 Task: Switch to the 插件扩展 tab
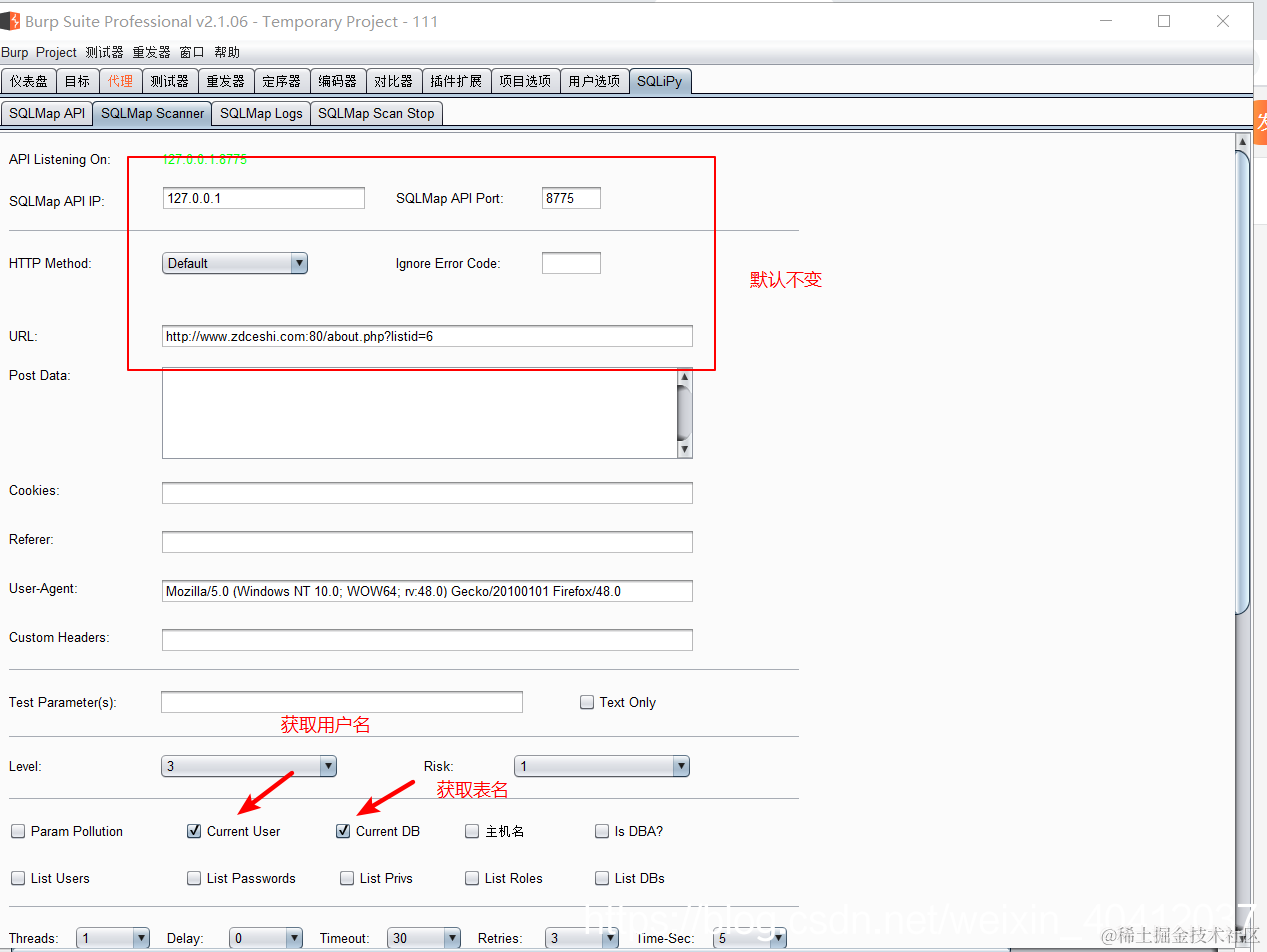click(x=457, y=81)
